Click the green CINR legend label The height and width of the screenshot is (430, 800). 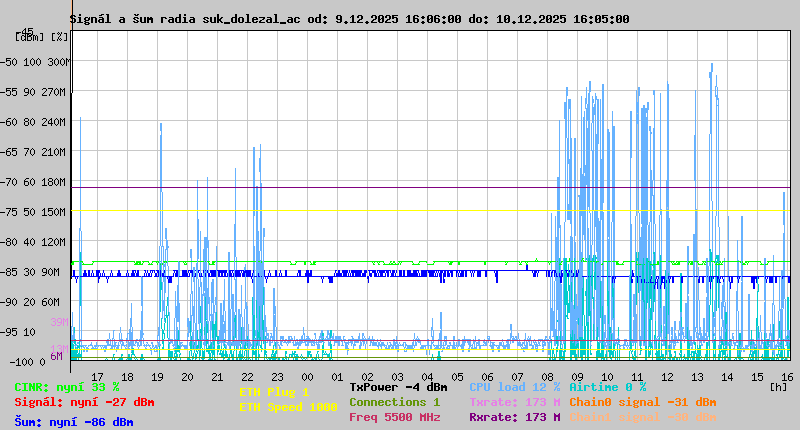coord(67,387)
